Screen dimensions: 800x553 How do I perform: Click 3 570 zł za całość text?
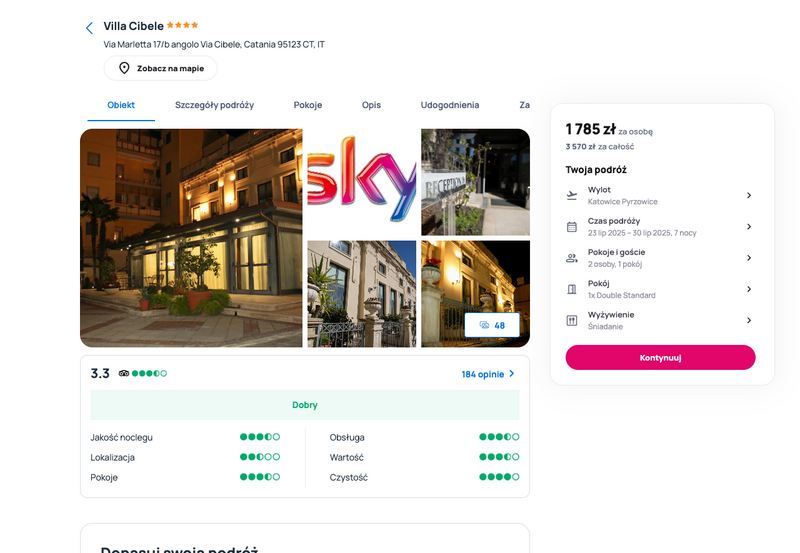[599, 147]
